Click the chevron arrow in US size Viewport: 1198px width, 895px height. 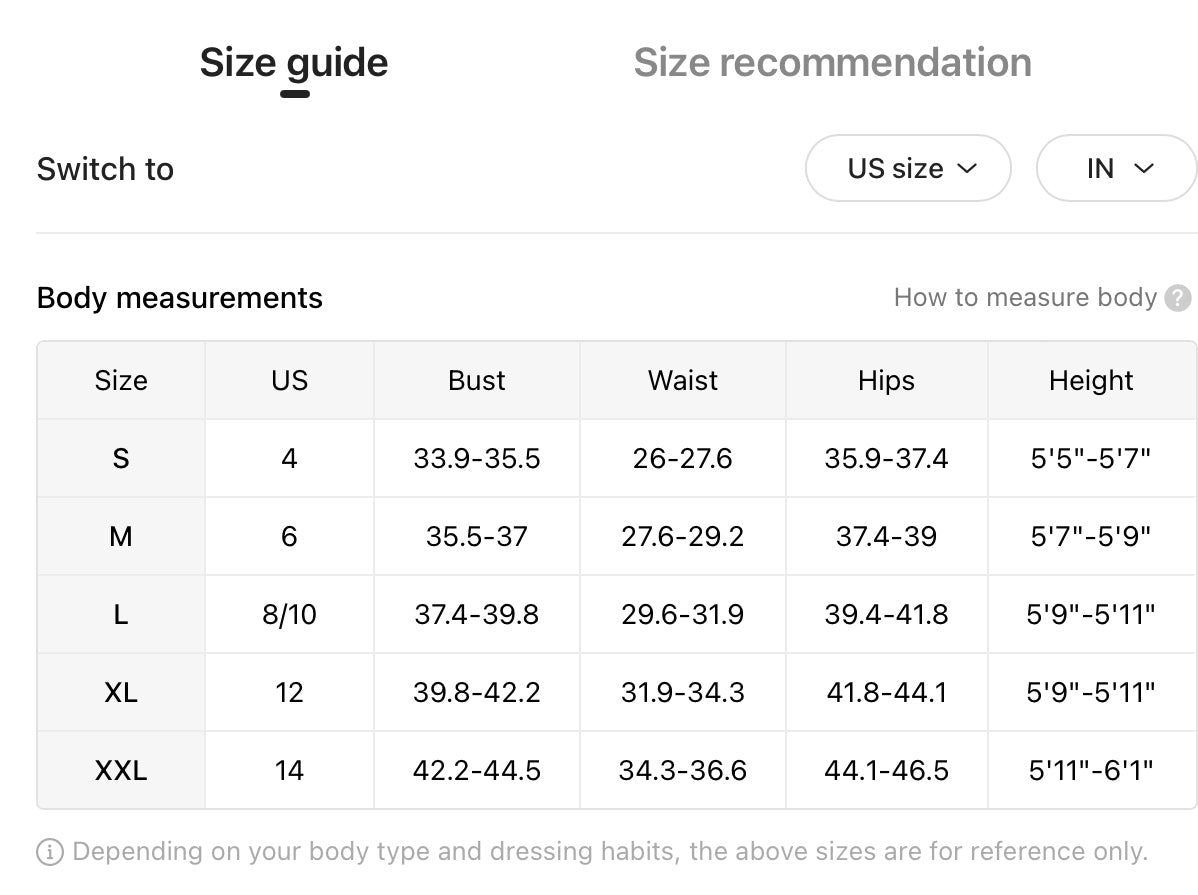[966, 168]
